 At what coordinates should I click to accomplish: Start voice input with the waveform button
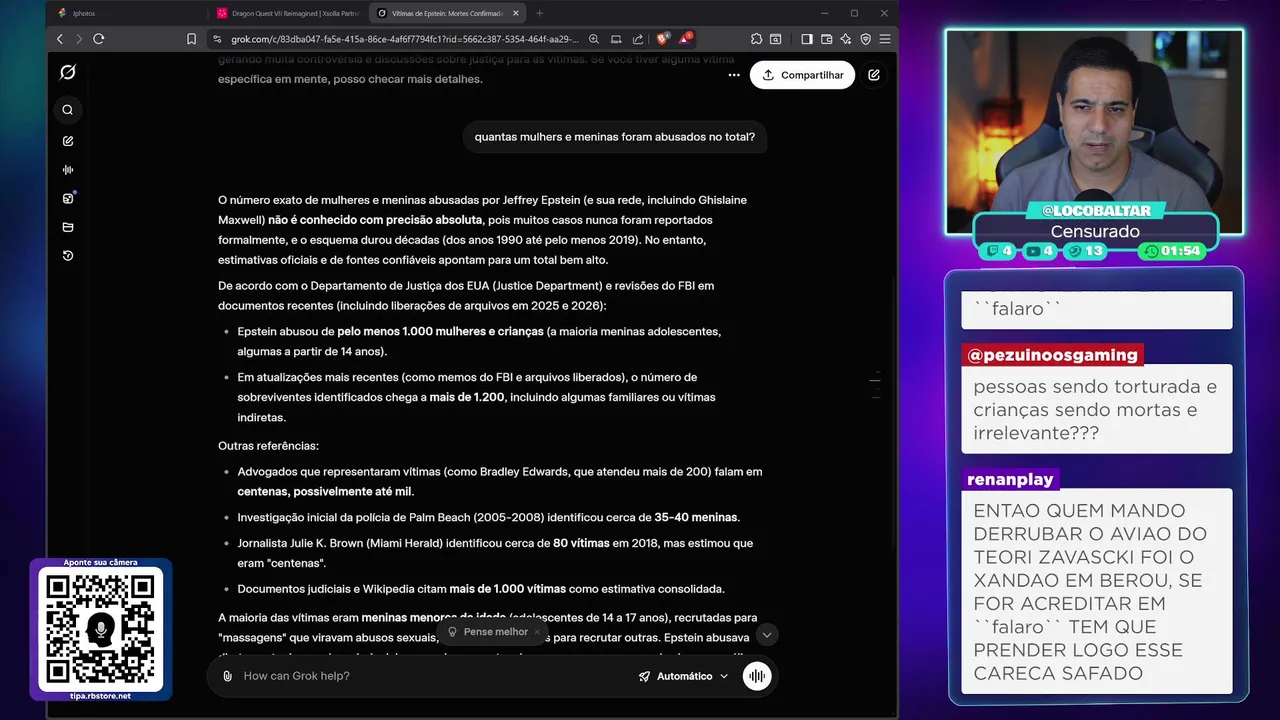[x=757, y=676]
